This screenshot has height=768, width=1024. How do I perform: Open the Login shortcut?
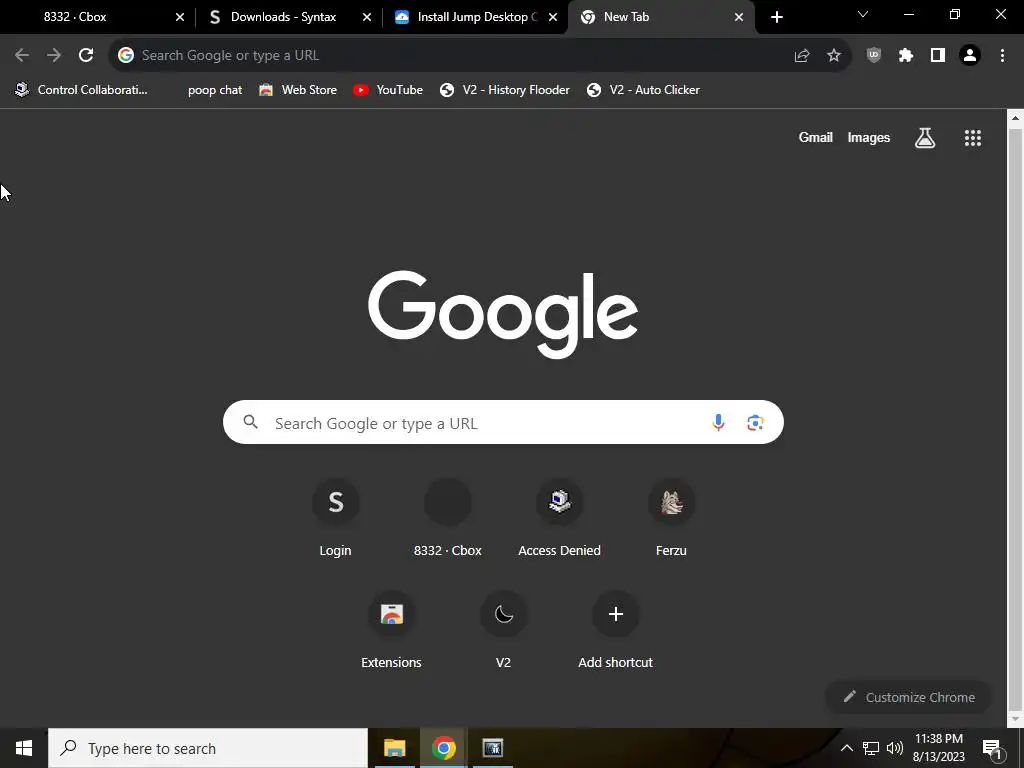336,517
